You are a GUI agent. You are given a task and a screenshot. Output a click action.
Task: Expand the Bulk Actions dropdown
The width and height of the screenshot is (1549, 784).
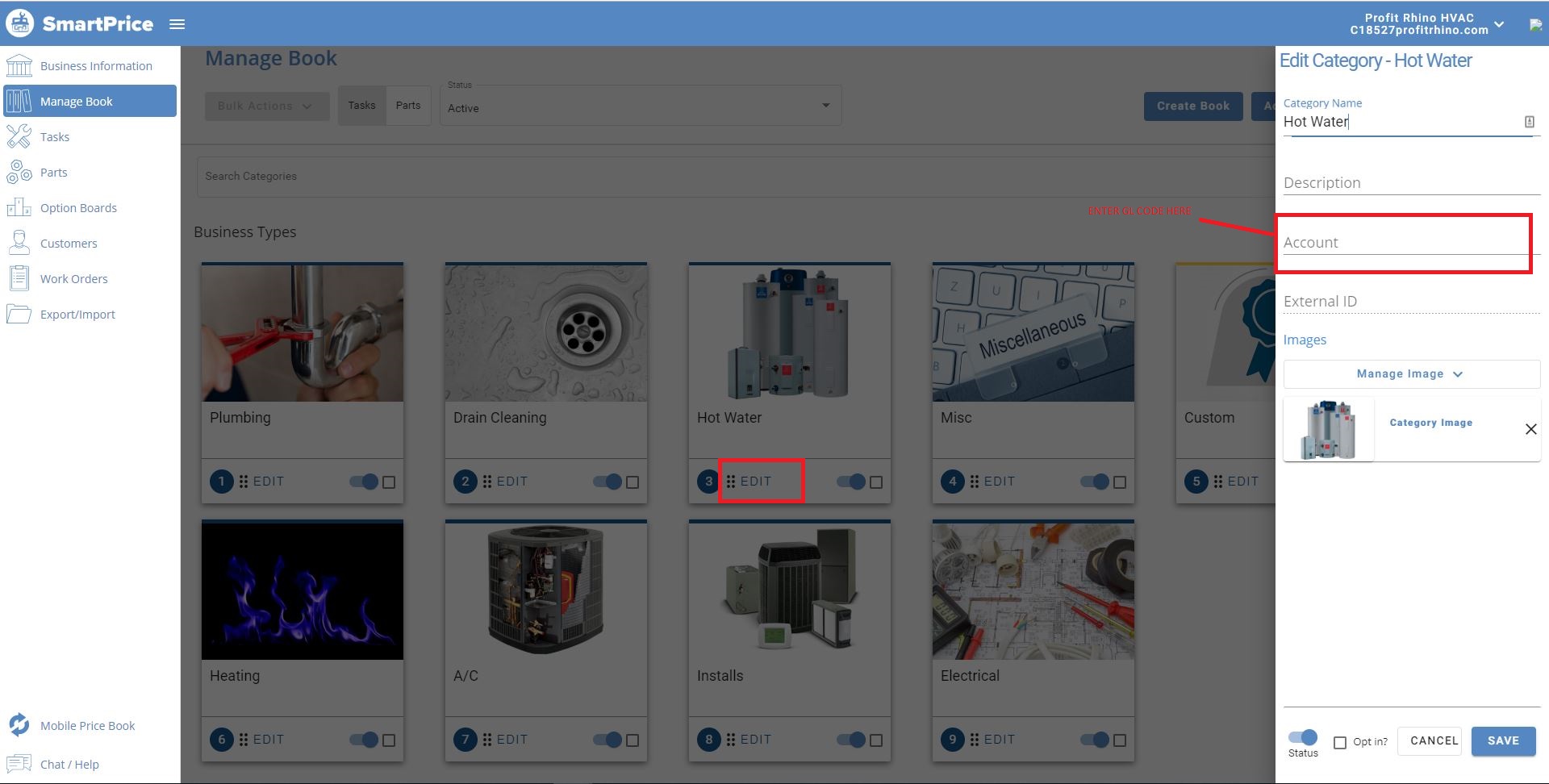click(266, 106)
